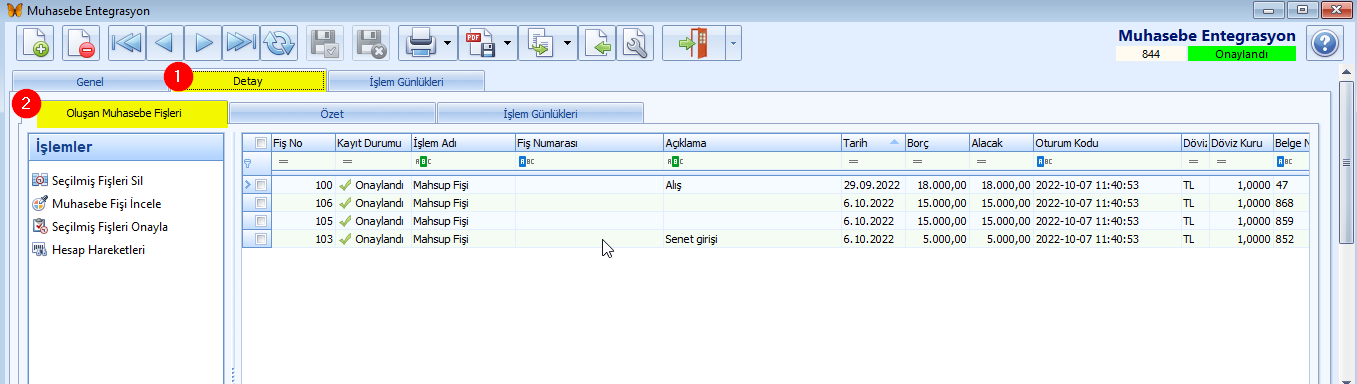Go to the previous record
This screenshot has width=1357, height=384.
[165, 44]
